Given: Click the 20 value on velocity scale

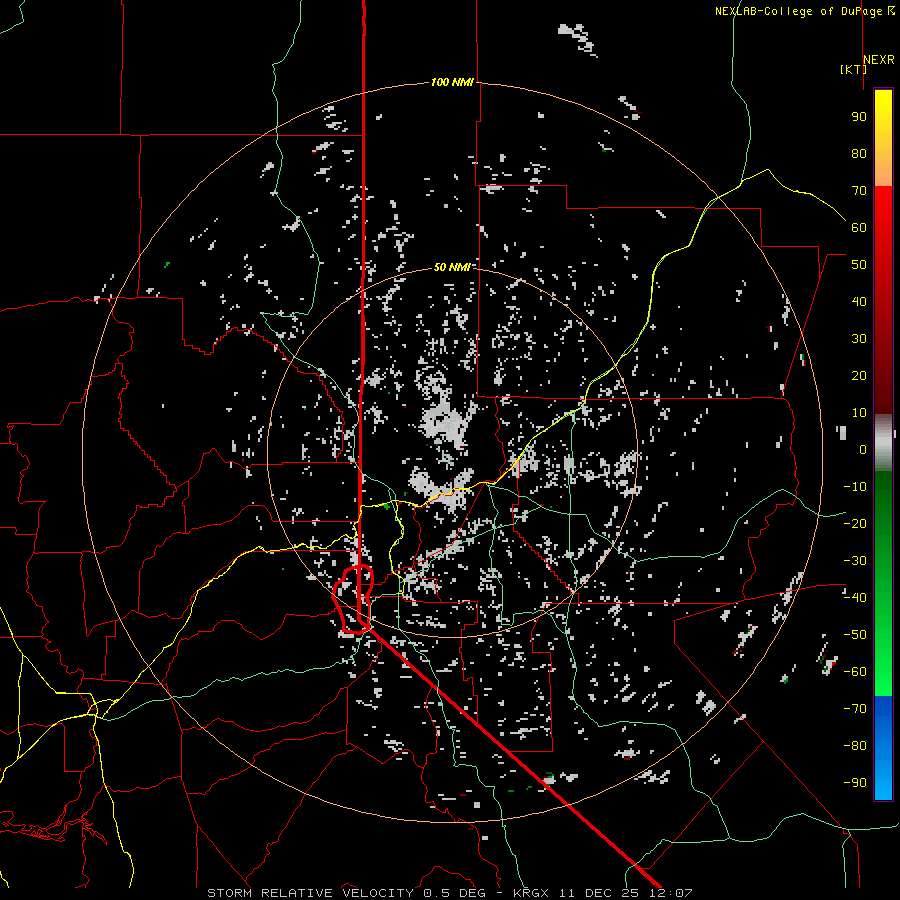Looking at the screenshot, I should coord(859,375).
